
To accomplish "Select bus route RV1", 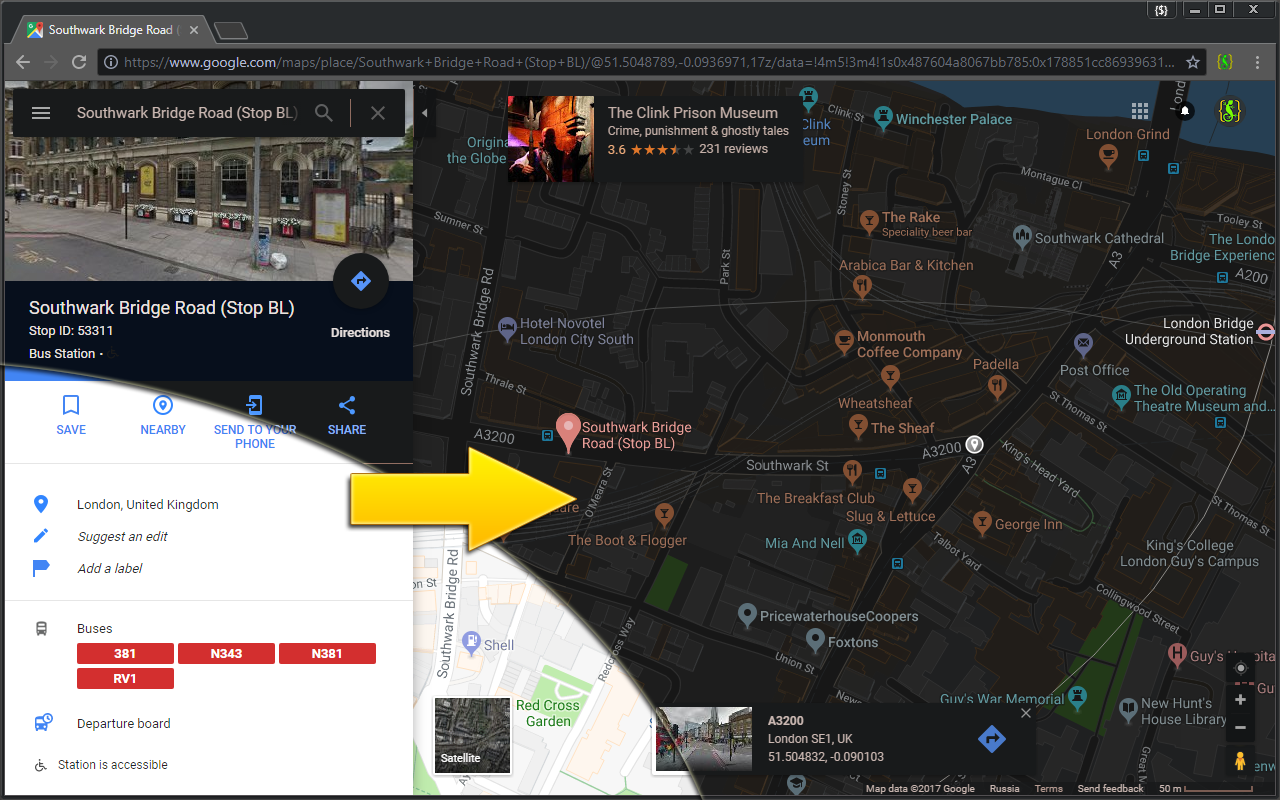I will point(125,679).
